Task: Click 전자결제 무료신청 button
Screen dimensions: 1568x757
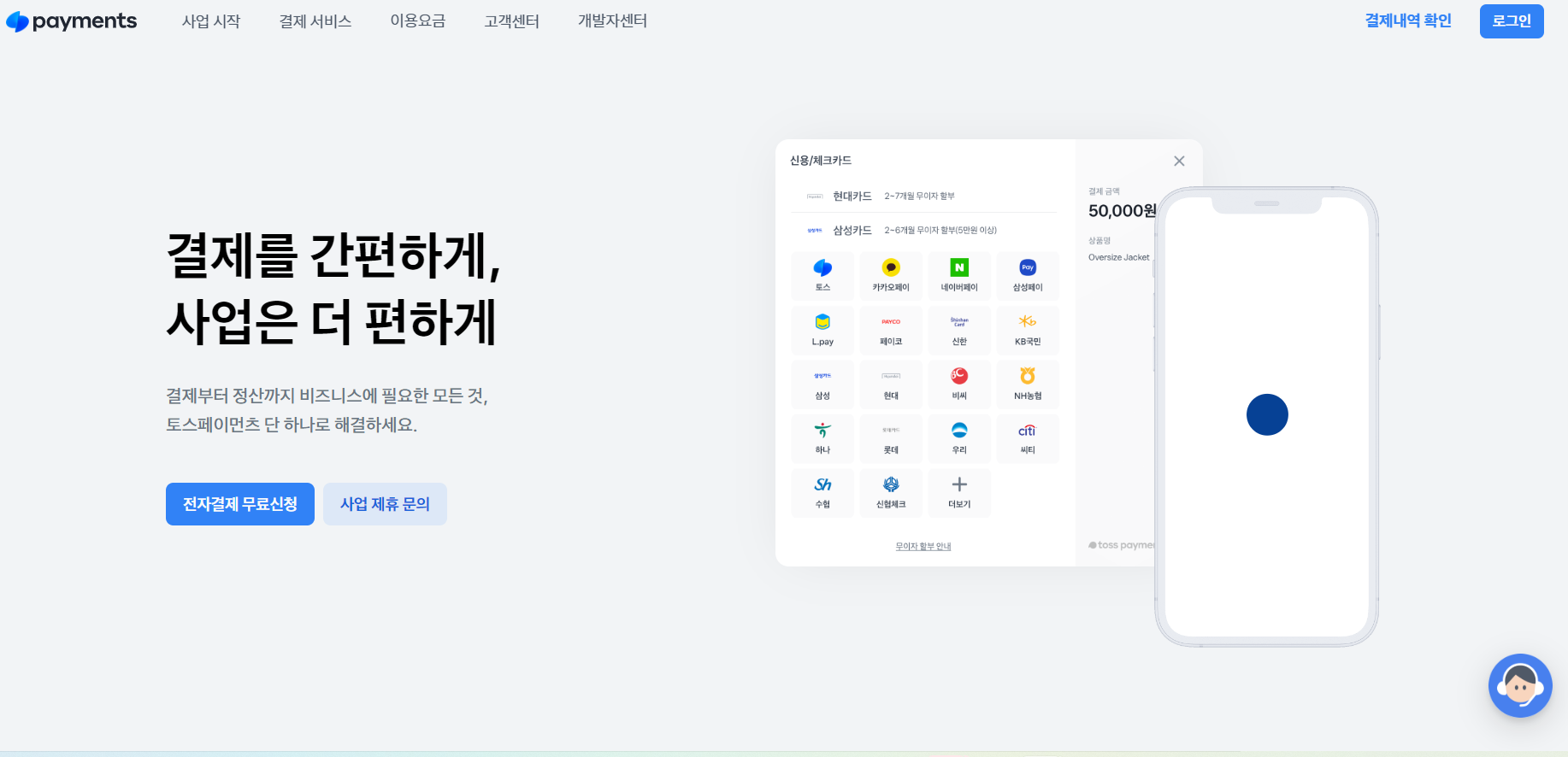Action: [240, 504]
